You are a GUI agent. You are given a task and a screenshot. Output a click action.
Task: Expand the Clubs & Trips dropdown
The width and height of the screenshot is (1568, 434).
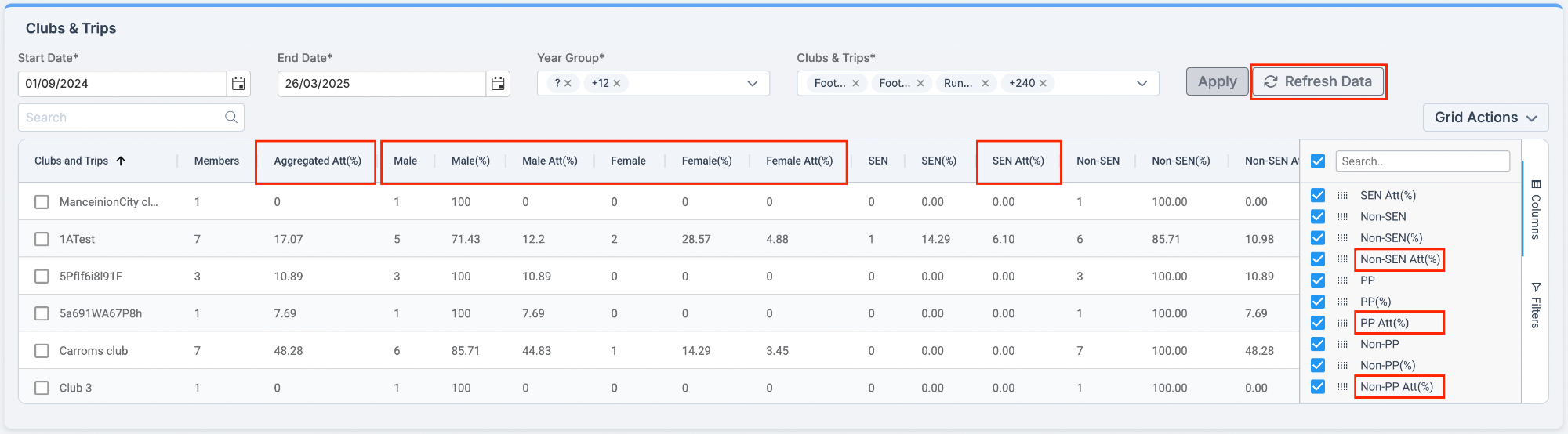[1142, 83]
